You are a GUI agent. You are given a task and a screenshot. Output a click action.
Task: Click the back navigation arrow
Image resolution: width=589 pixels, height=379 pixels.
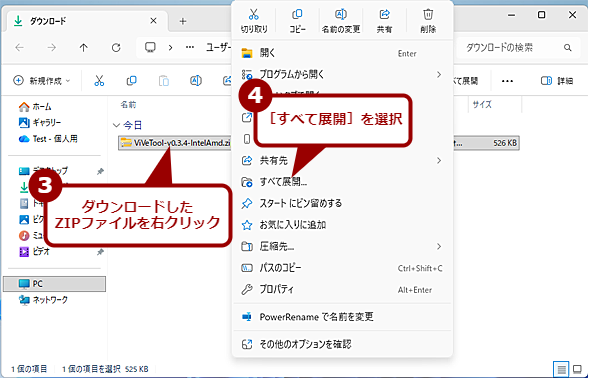[x=20, y=48]
